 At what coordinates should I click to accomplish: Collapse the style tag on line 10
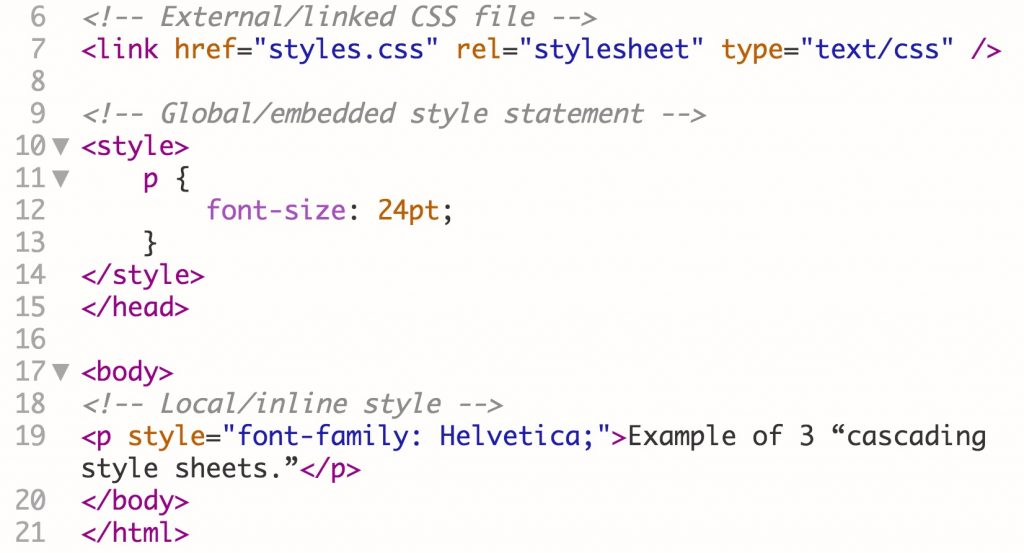tap(60, 147)
